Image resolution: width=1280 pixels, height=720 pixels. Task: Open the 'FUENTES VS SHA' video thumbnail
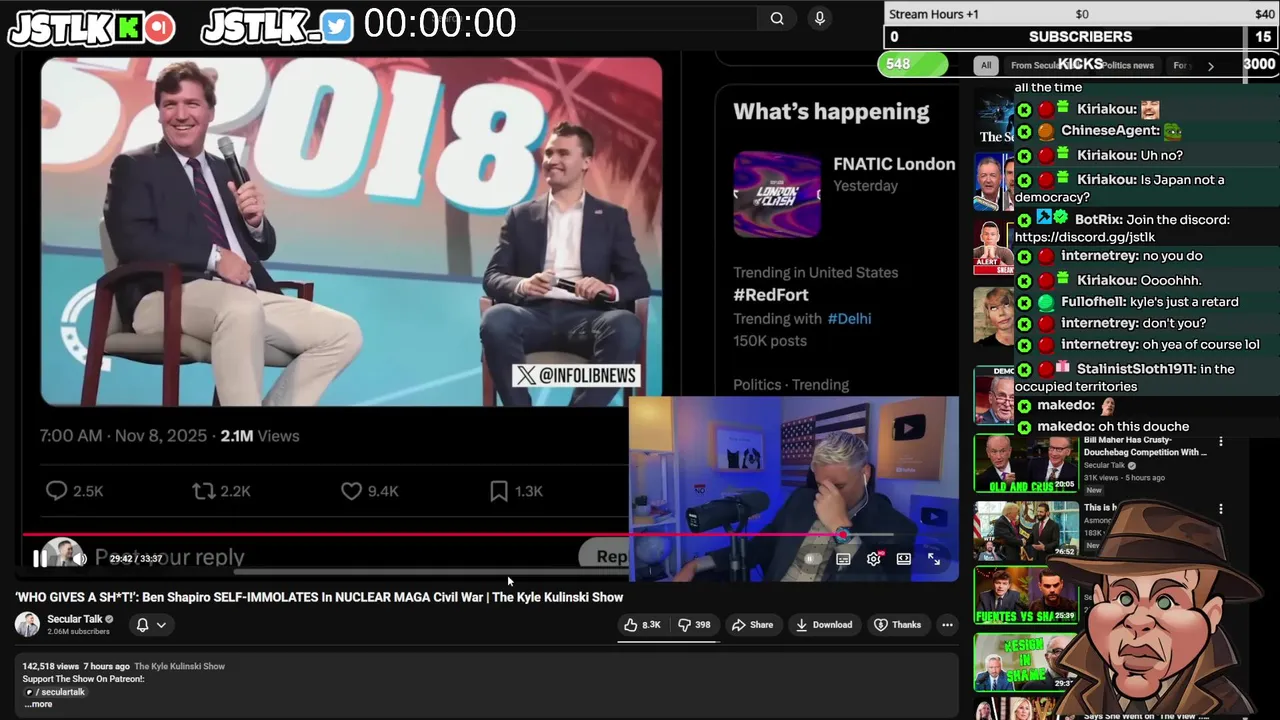pyautogui.click(x=1025, y=596)
